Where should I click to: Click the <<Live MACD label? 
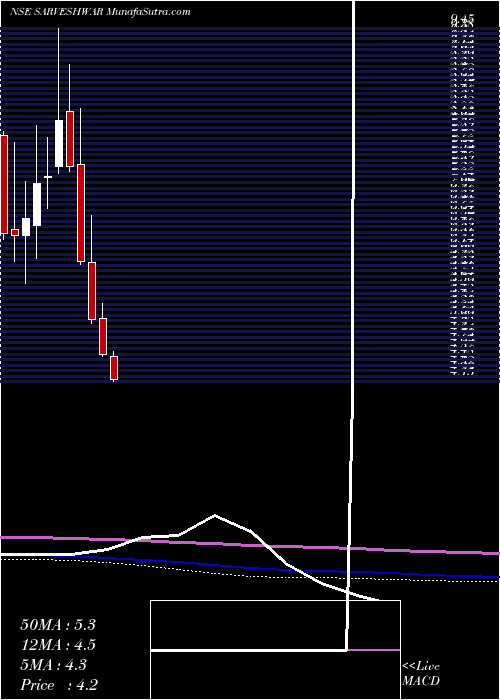(421, 674)
